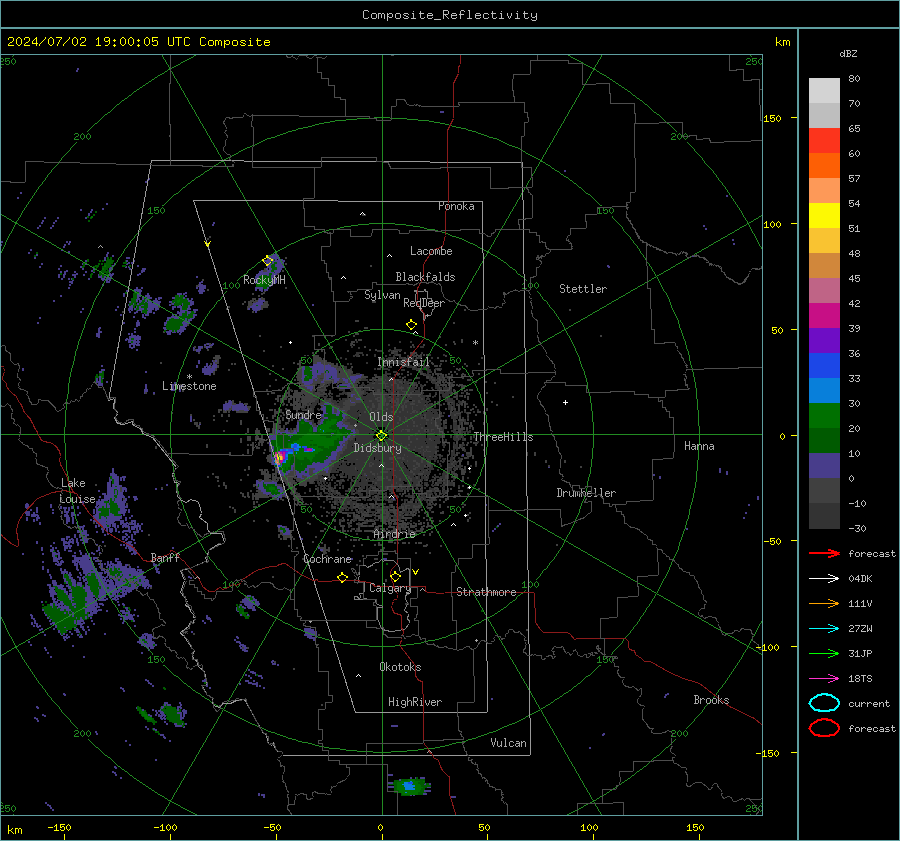Click the Innisfail city label
900x841 pixels.
[404, 362]
